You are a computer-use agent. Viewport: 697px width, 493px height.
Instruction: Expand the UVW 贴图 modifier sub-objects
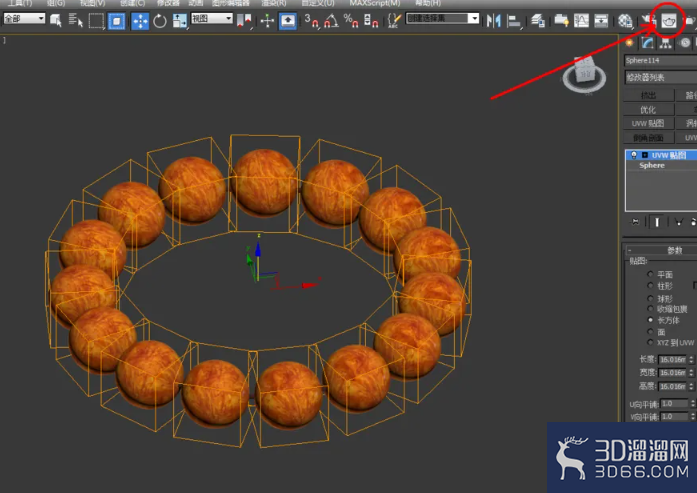[645, 155]
